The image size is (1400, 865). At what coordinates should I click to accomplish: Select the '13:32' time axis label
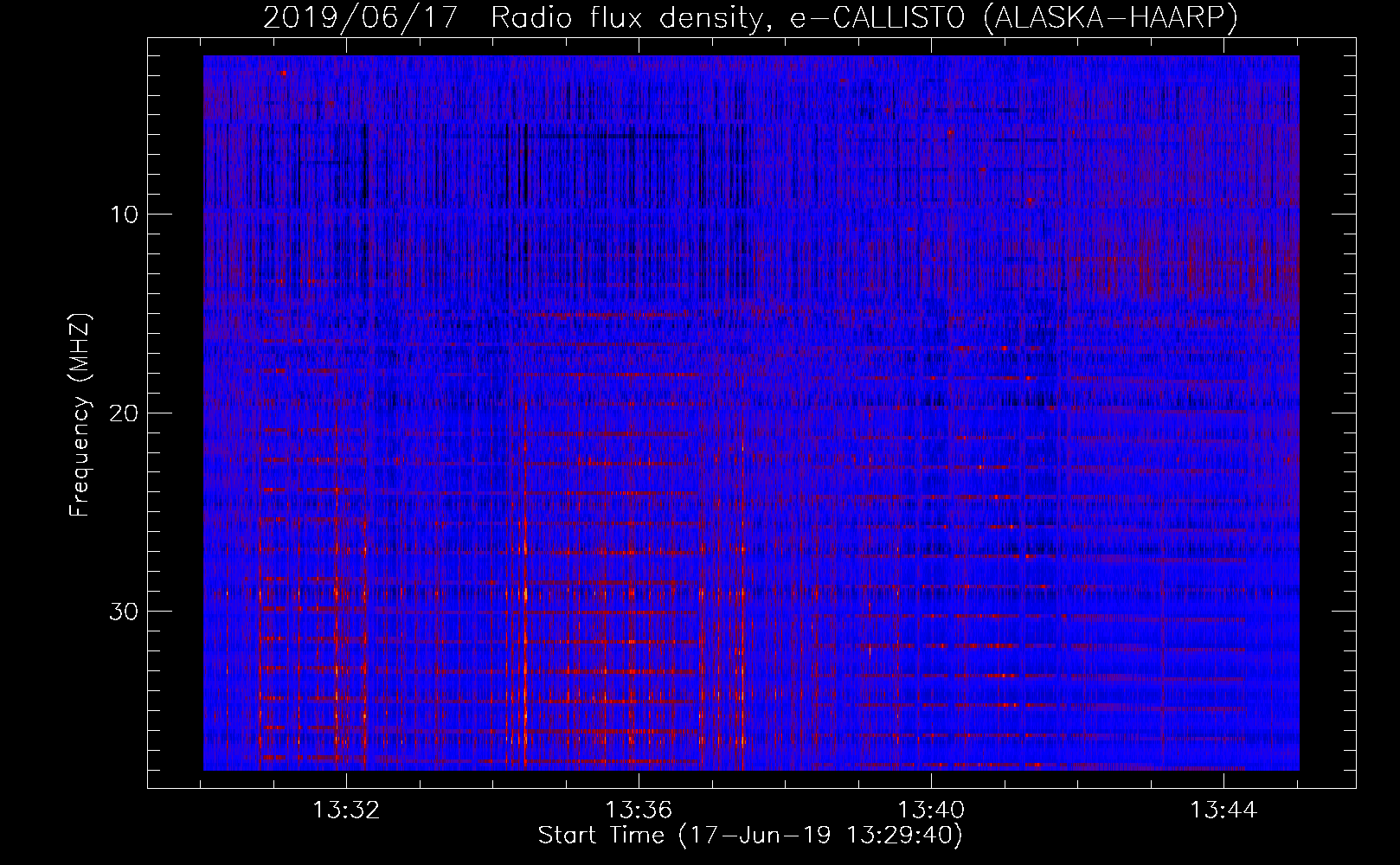[346, 811]
